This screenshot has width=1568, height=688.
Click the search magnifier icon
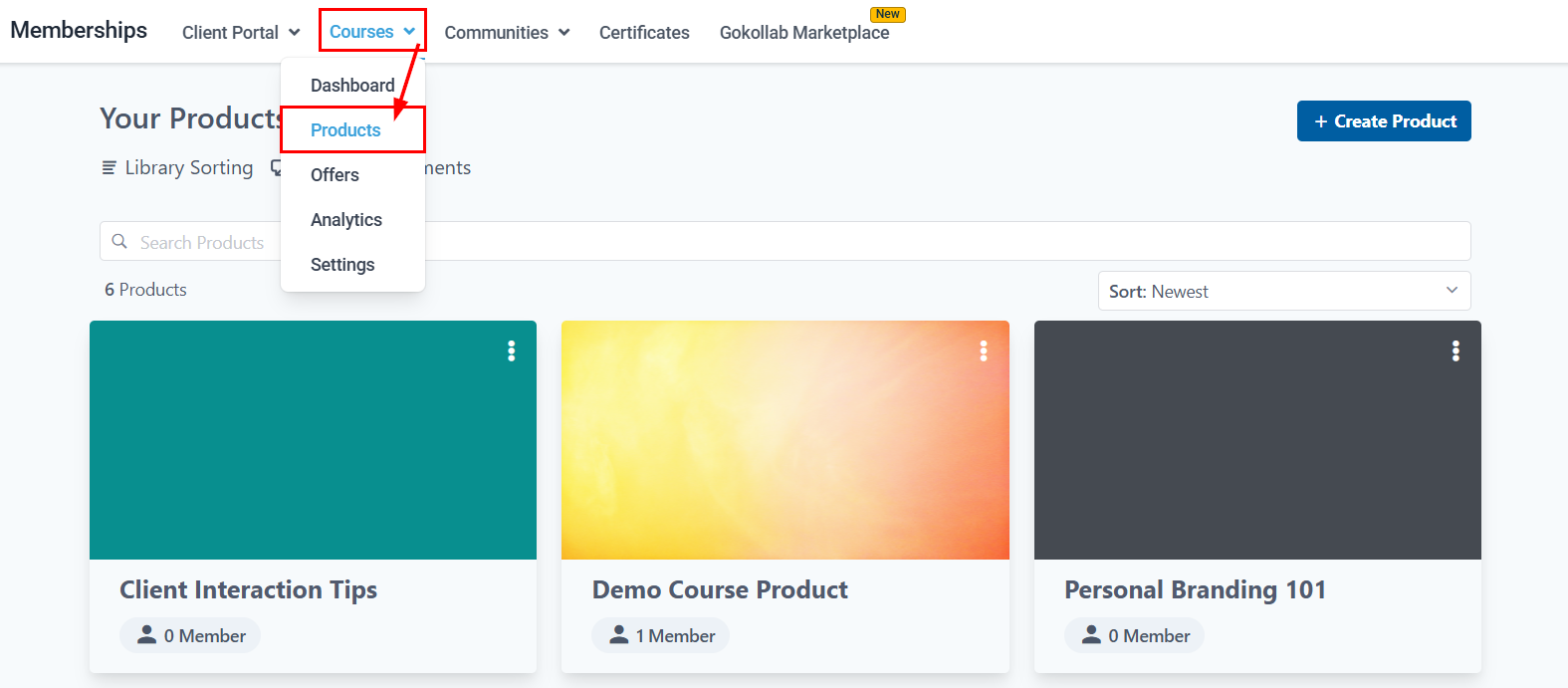point(119,242)
